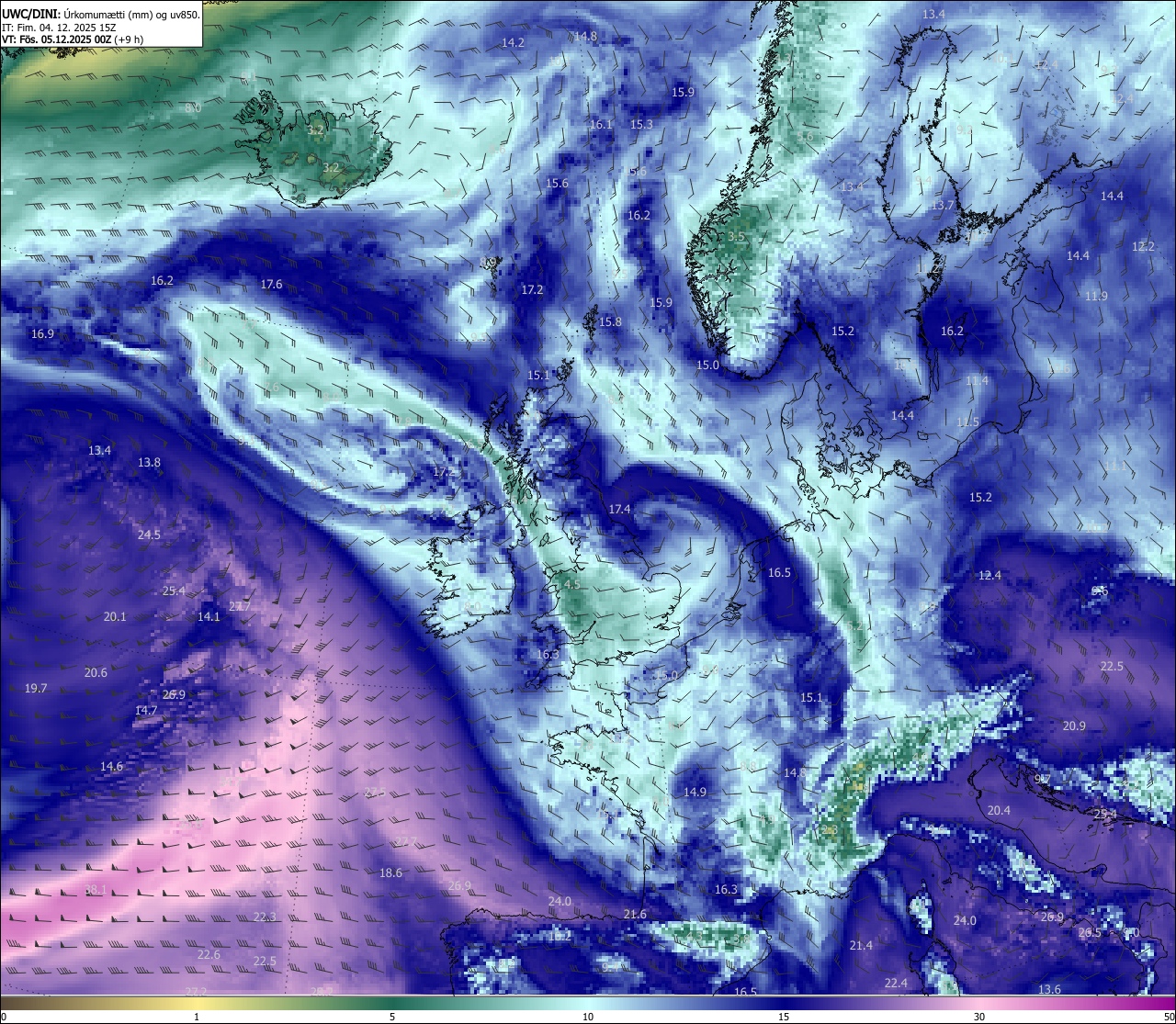
Task: Click the 12.2 value on the map
Action: point(1143,247)
